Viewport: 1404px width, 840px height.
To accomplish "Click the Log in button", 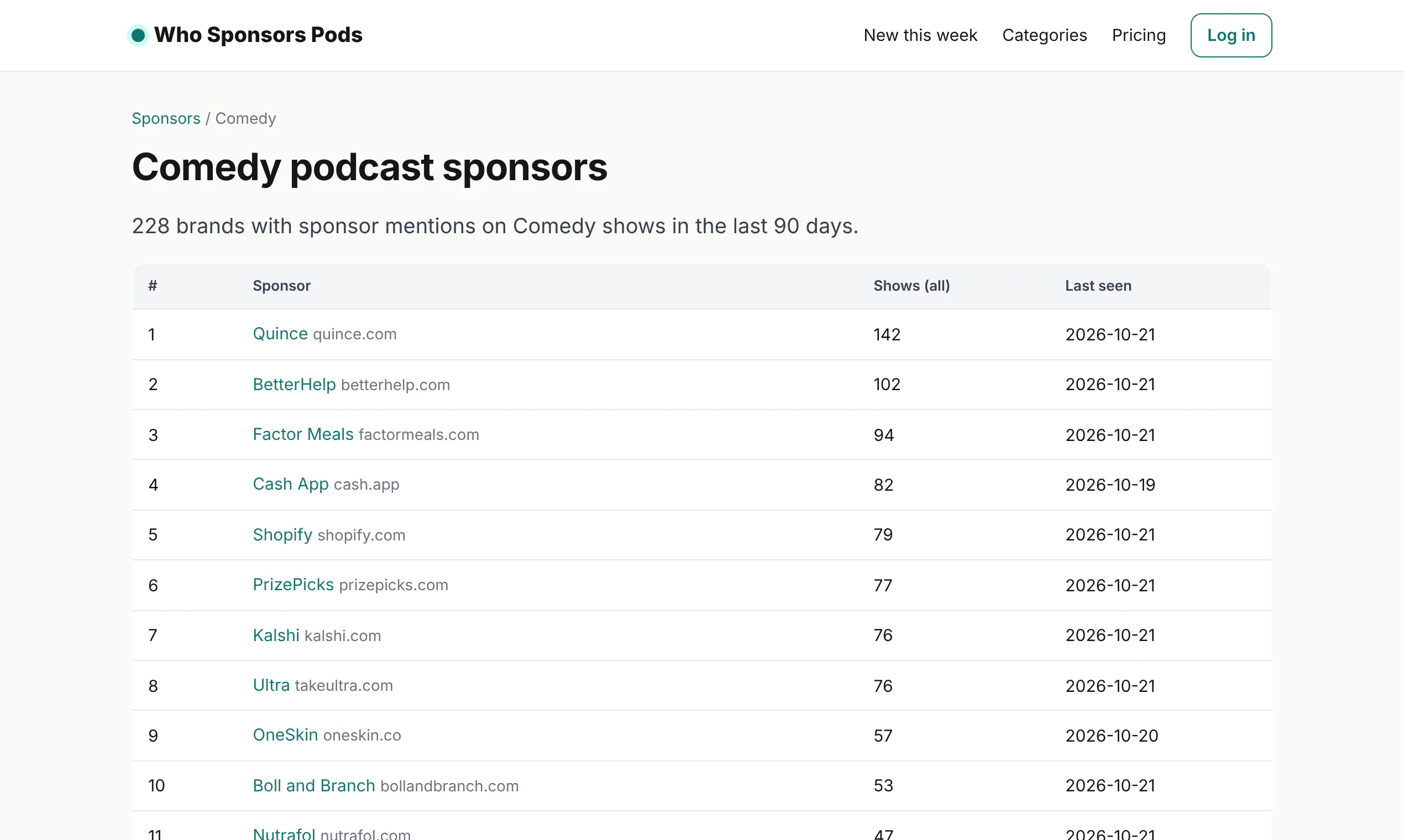I will tap(1231, 35).
